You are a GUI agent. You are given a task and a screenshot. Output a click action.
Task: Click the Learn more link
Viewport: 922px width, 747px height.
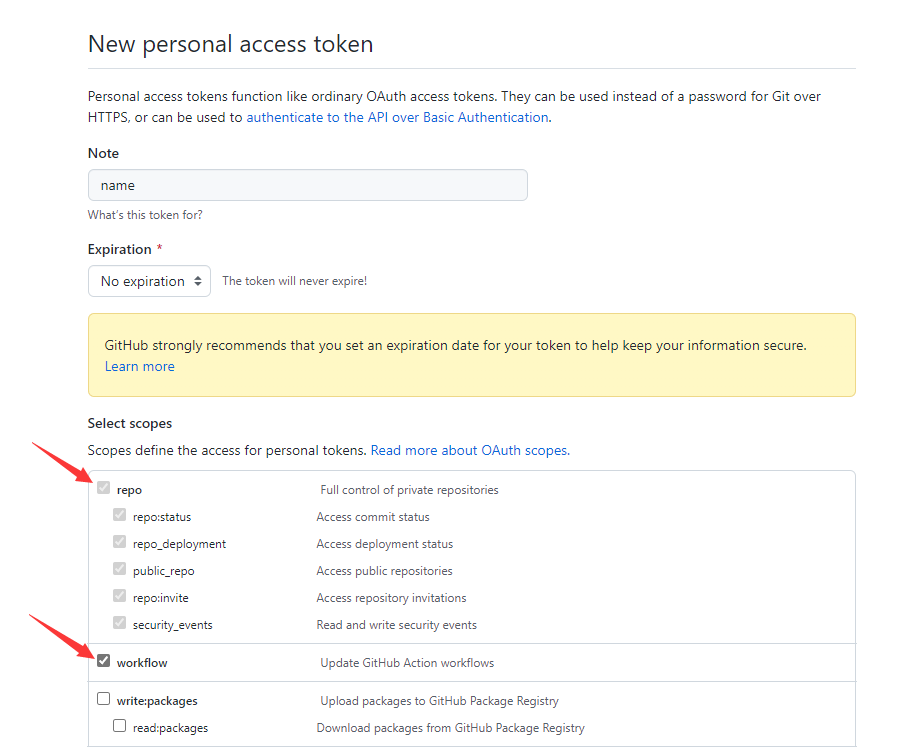139,366
